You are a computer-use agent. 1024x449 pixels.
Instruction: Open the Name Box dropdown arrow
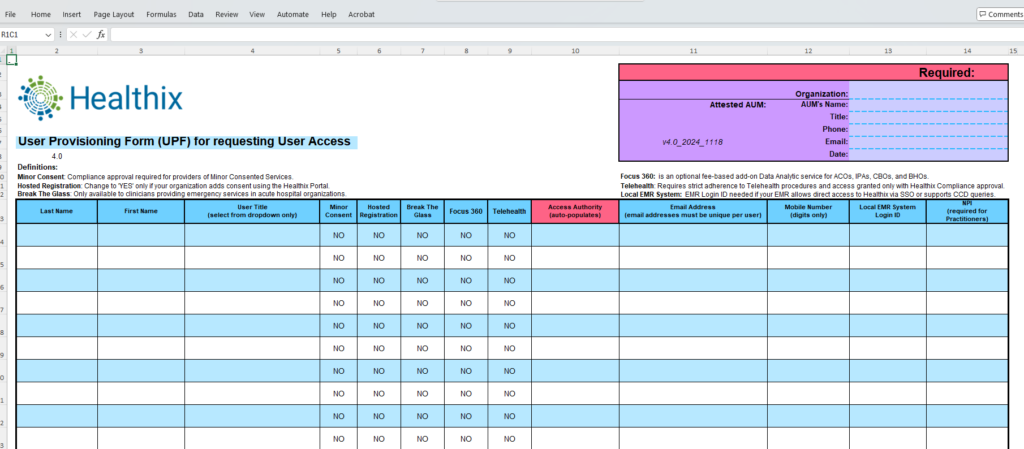48,35
